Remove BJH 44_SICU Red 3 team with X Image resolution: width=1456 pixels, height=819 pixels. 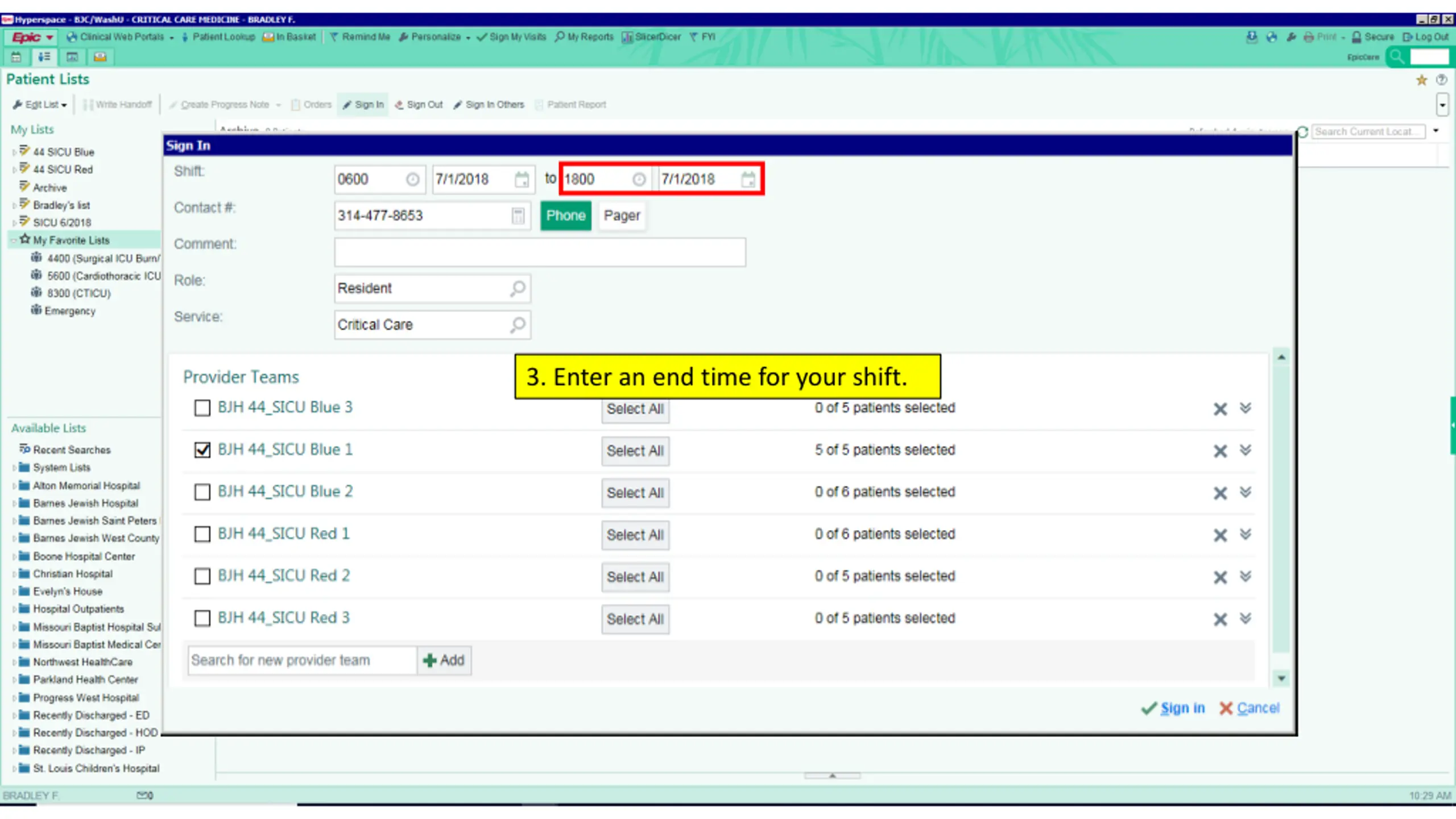[x=1220, y=619]
